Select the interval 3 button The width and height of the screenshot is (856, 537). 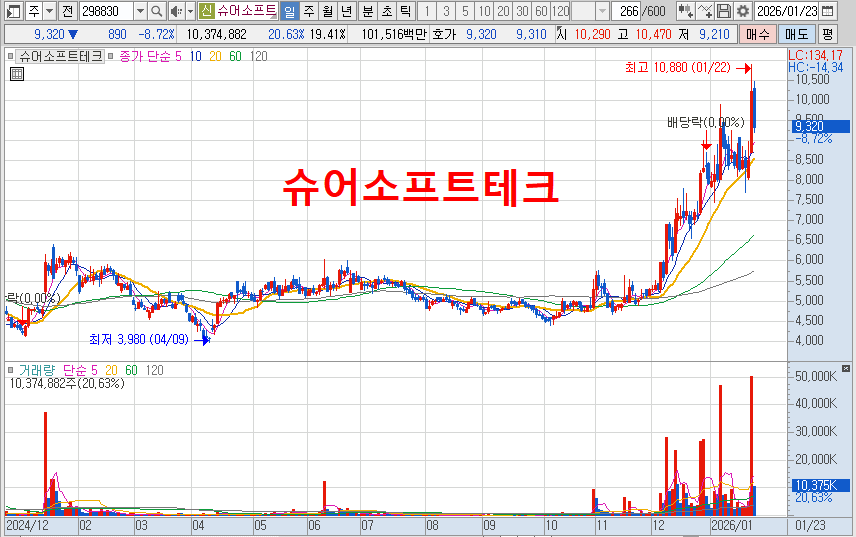pos(446,11)
